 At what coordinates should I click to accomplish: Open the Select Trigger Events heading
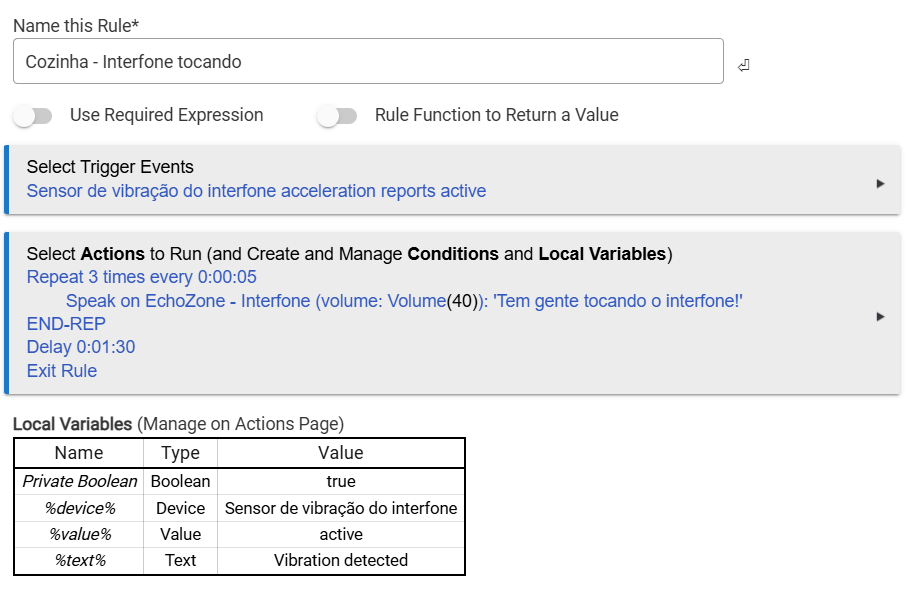110,167
